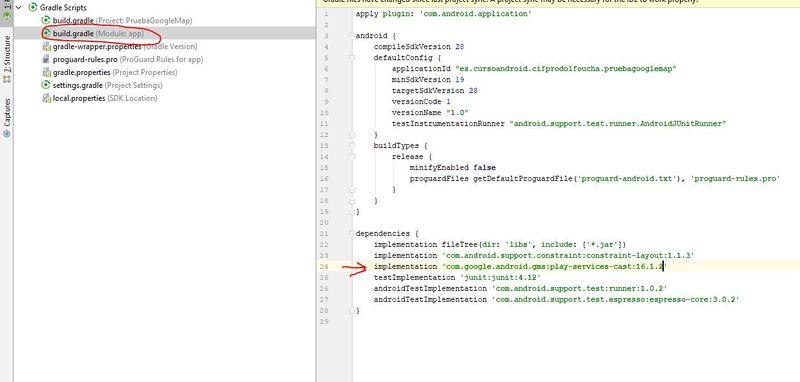Click versionCode 1 line
This screenshot has width=800, height=382.
tap(421, 101)
